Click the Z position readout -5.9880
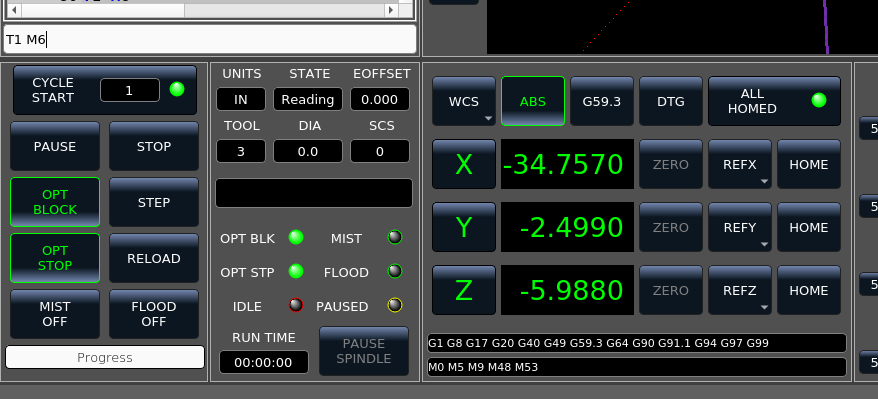Viewport: 878px width, 399px height. click(567, 290)
